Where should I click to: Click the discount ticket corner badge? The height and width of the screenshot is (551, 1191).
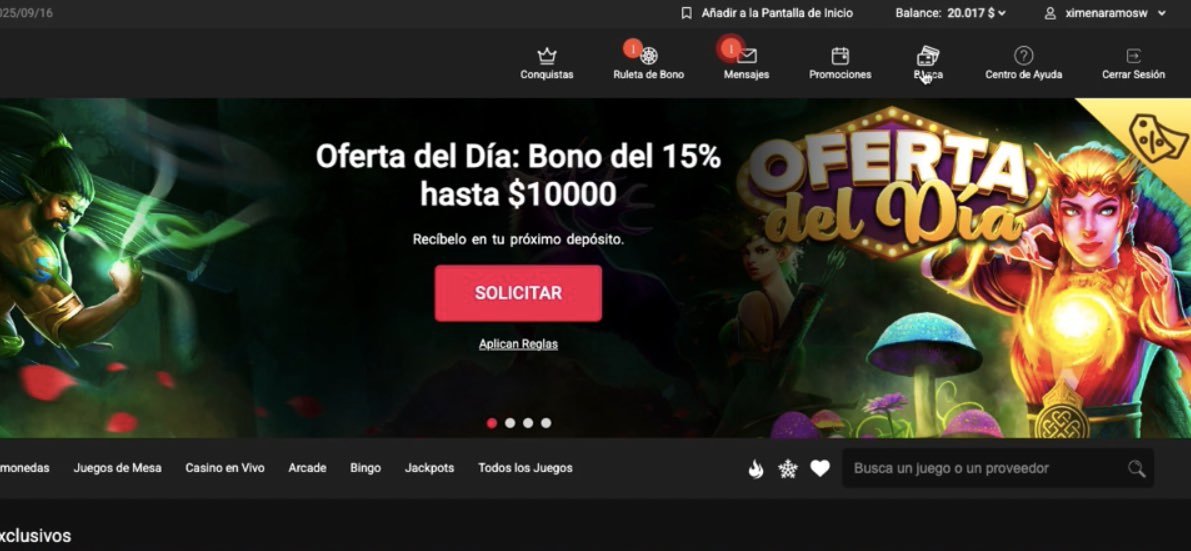point(1156,137)
